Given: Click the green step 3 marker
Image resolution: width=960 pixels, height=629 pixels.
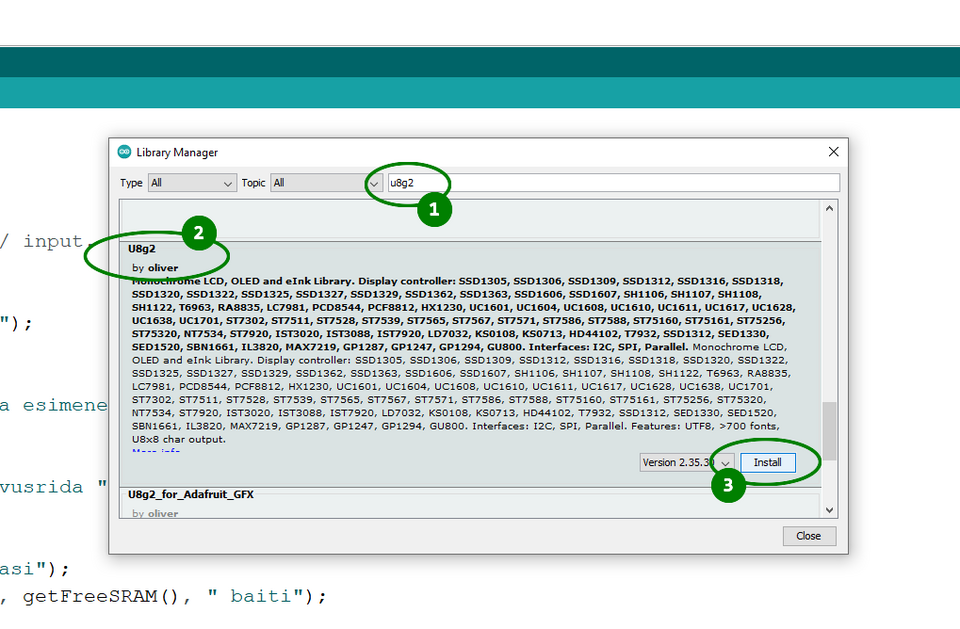Looking at the screenshot, I should point(727,487).
